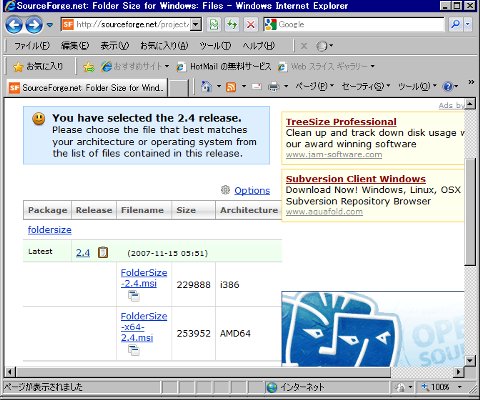
Task: Download FolderSize-x64-2.4.msi file link
Action: pyautogui.click(x=144, y=327)
